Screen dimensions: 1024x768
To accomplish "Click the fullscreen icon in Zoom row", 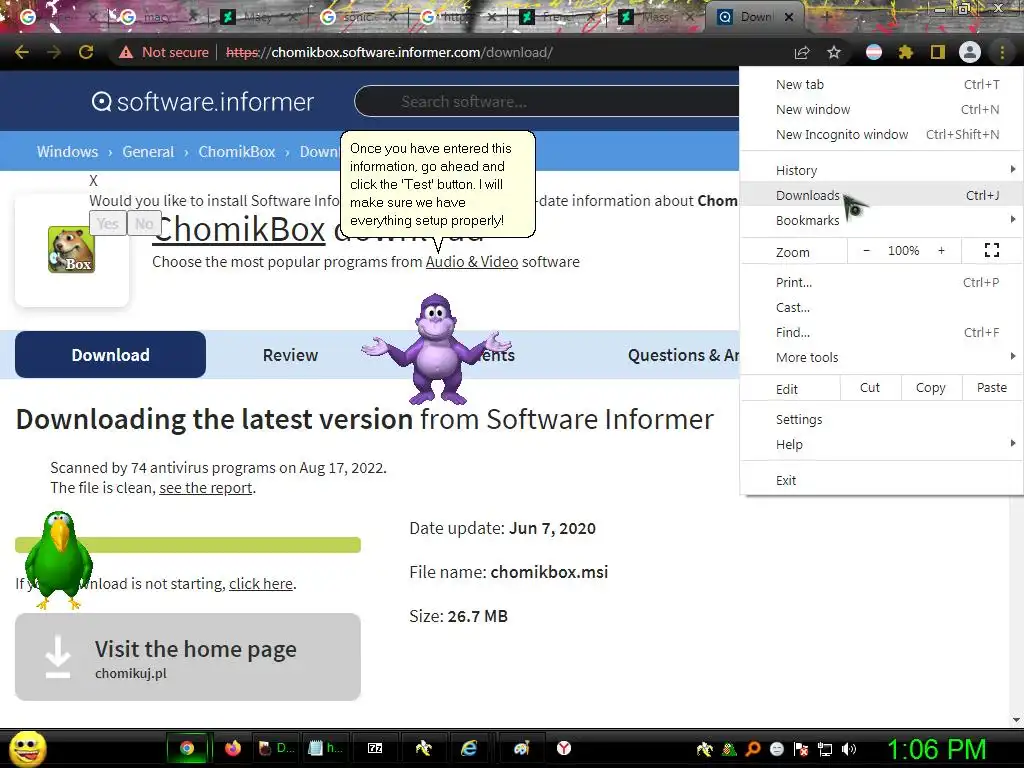I will tap(991, 250).
